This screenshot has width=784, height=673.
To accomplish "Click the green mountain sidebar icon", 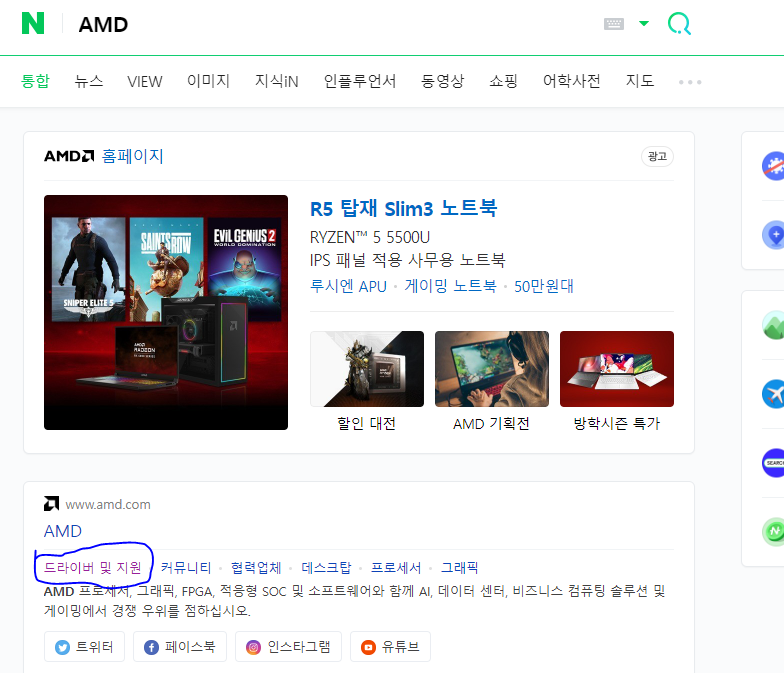I will point(774,326).
